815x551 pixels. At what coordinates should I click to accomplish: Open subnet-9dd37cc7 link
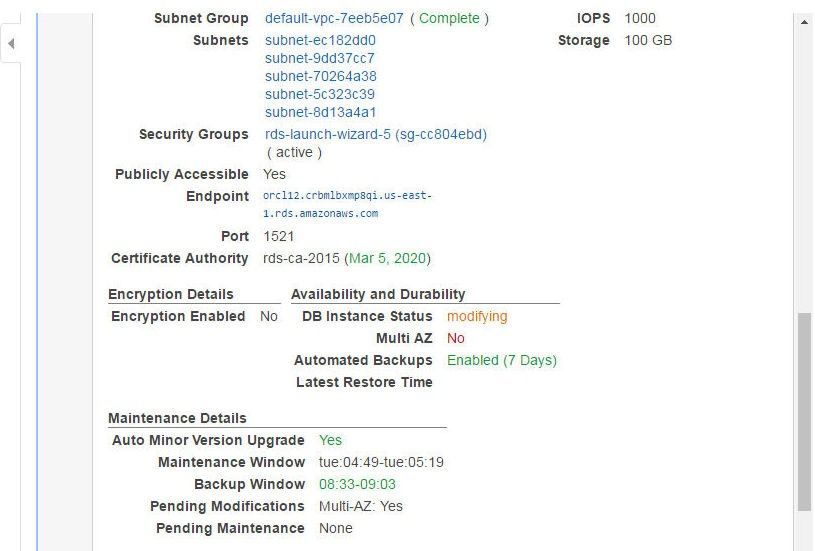[x=320, y=58]
